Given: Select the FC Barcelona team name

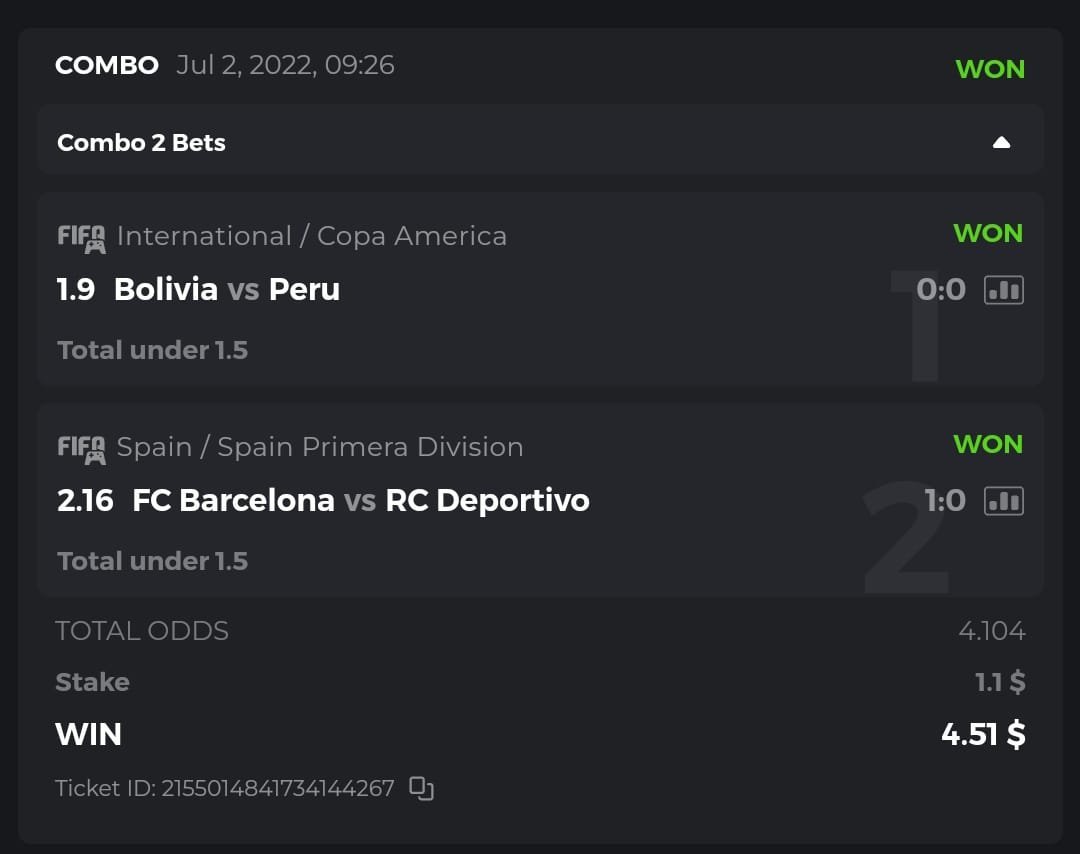Looking at the screenshot, I should click(233, 500).
